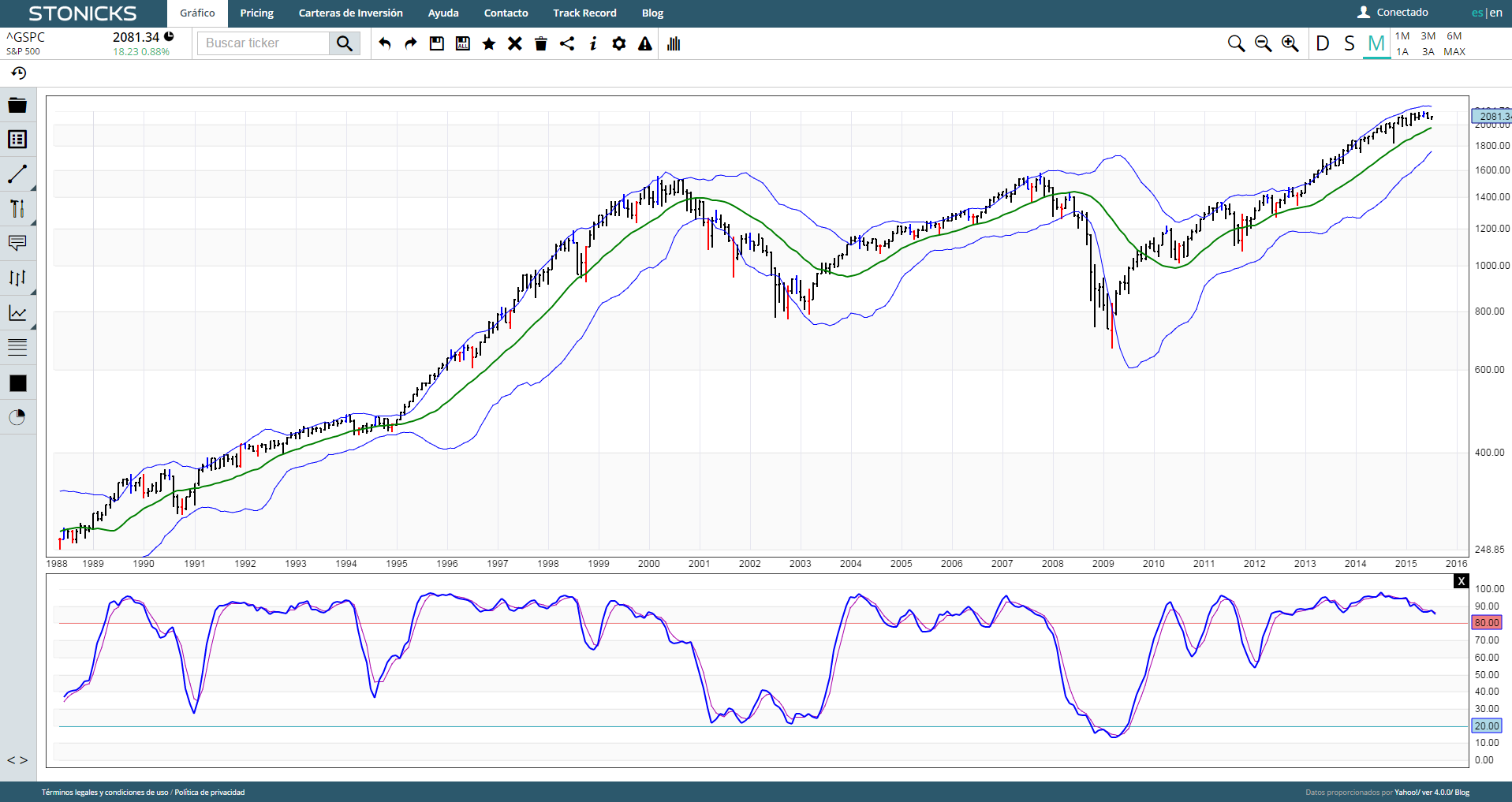Screen dimensions: 1512x802
Task: Open the Contacto menu item
Action: pos(506,13)
